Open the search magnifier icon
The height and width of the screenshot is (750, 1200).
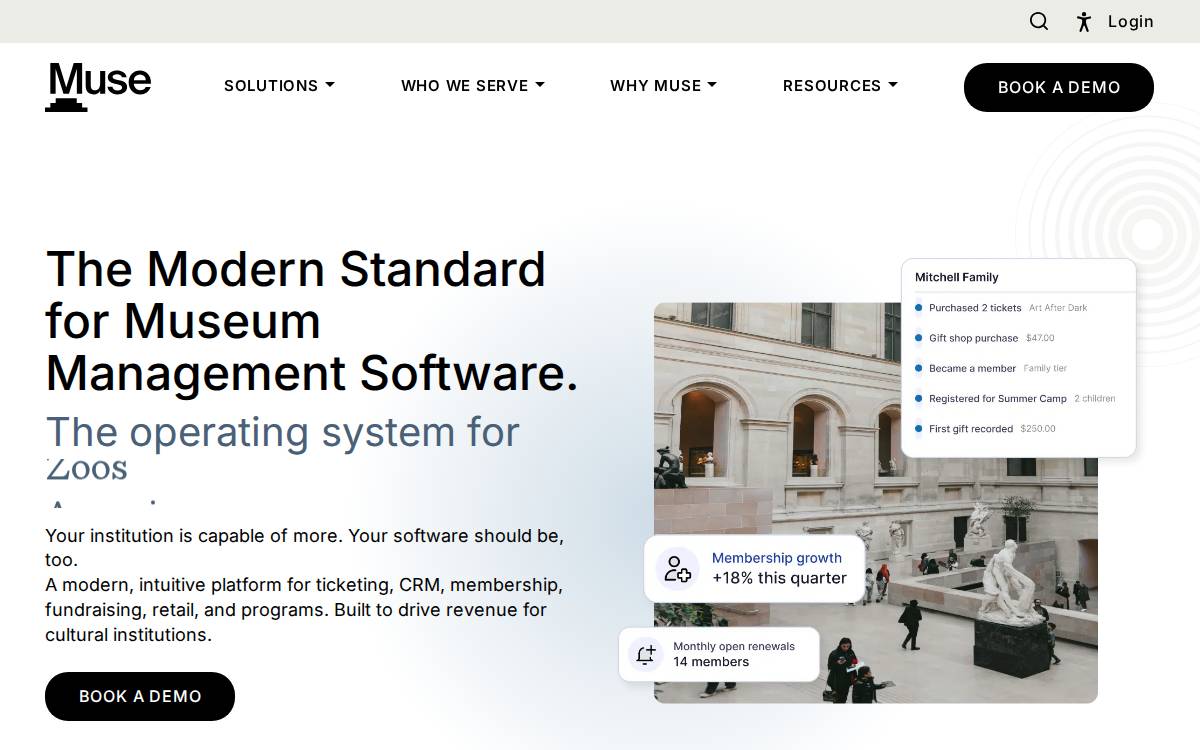point(1039,21)
